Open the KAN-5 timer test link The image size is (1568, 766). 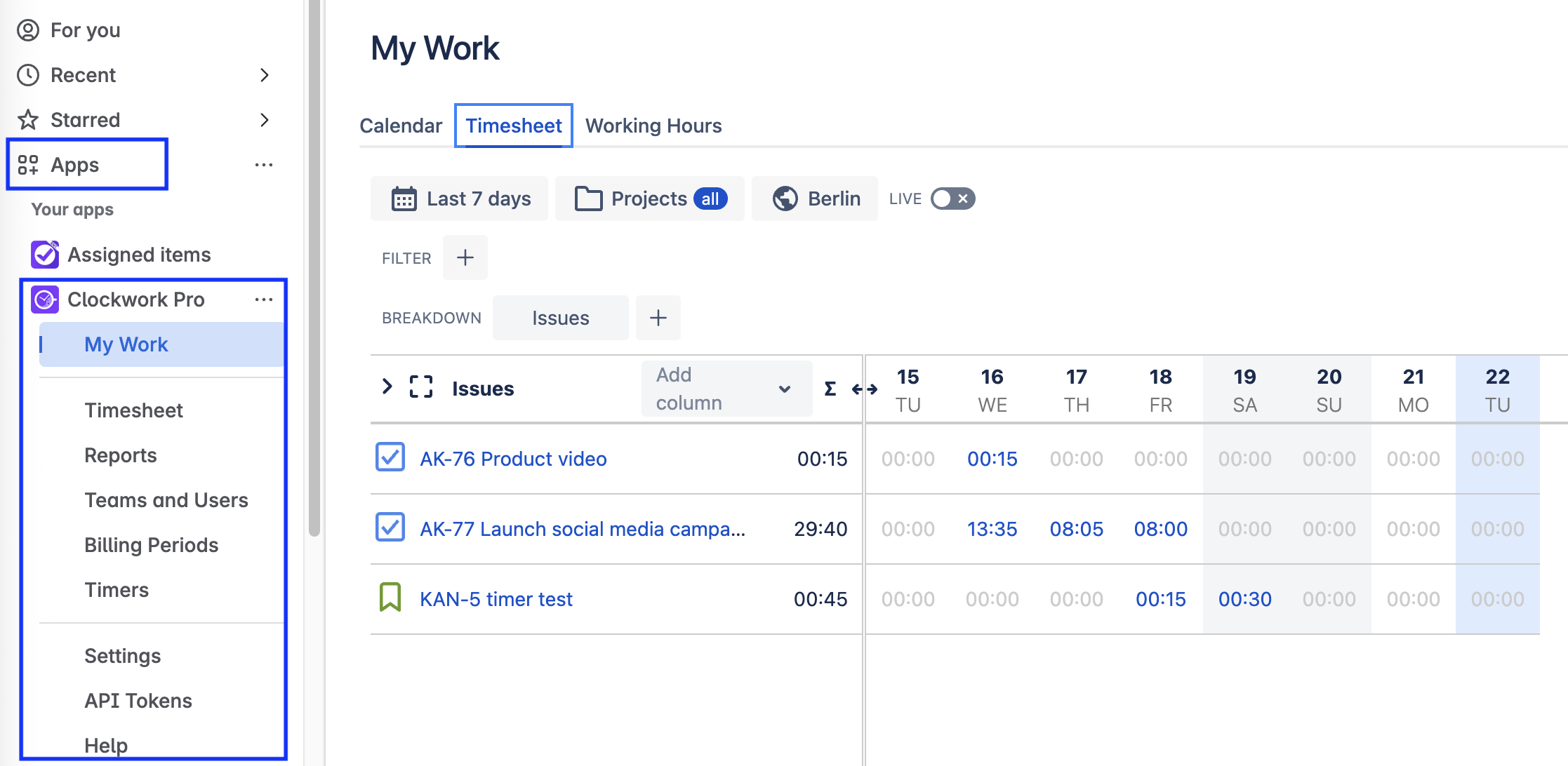(496, 599)
